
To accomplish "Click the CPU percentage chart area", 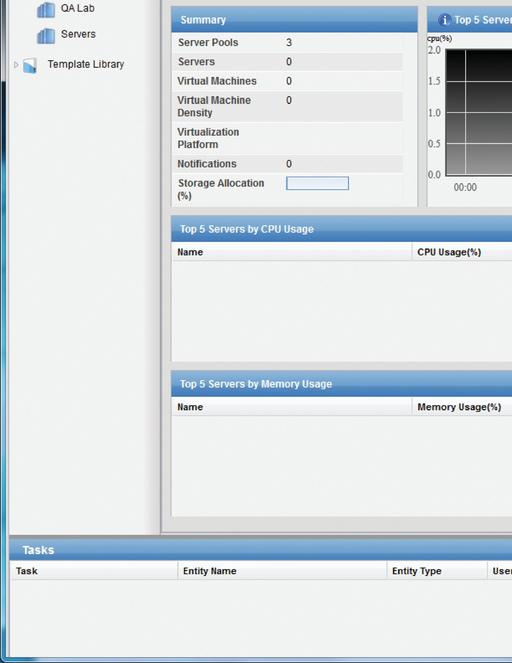I will coord(479,112).
